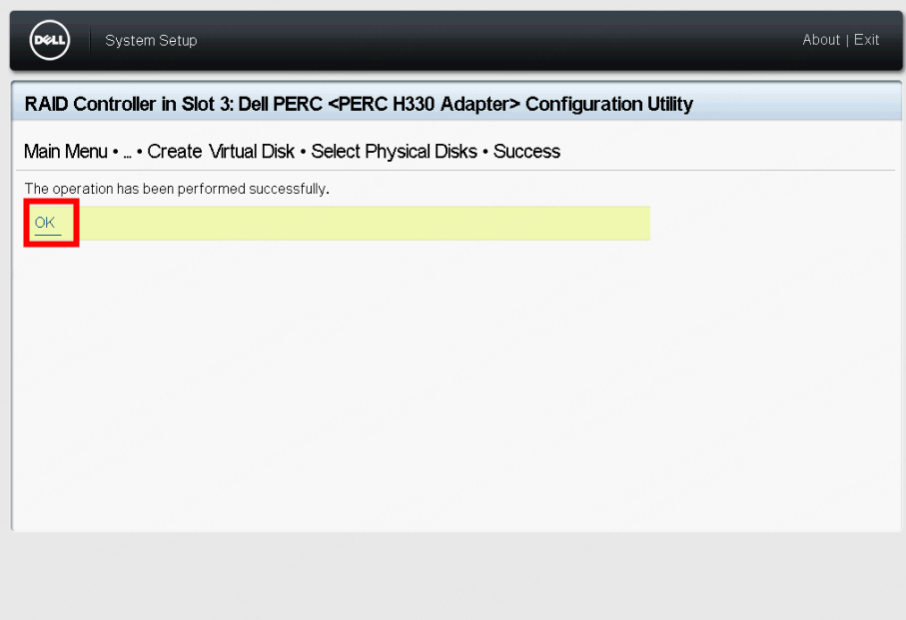Image resolution: width=906 pixels, height=620 pixels.
Task: Click the 'operation has been performed successfully' message
Action: pyautogui.click(x=176, y=188)
